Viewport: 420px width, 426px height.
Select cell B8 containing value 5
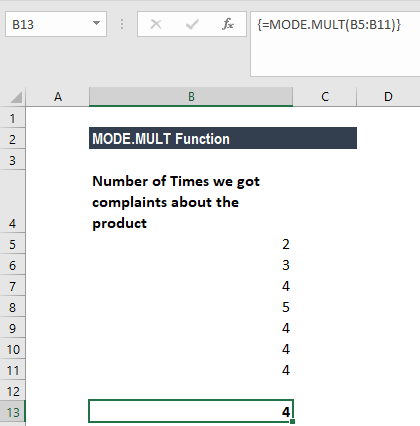click(x=191, y=307)
